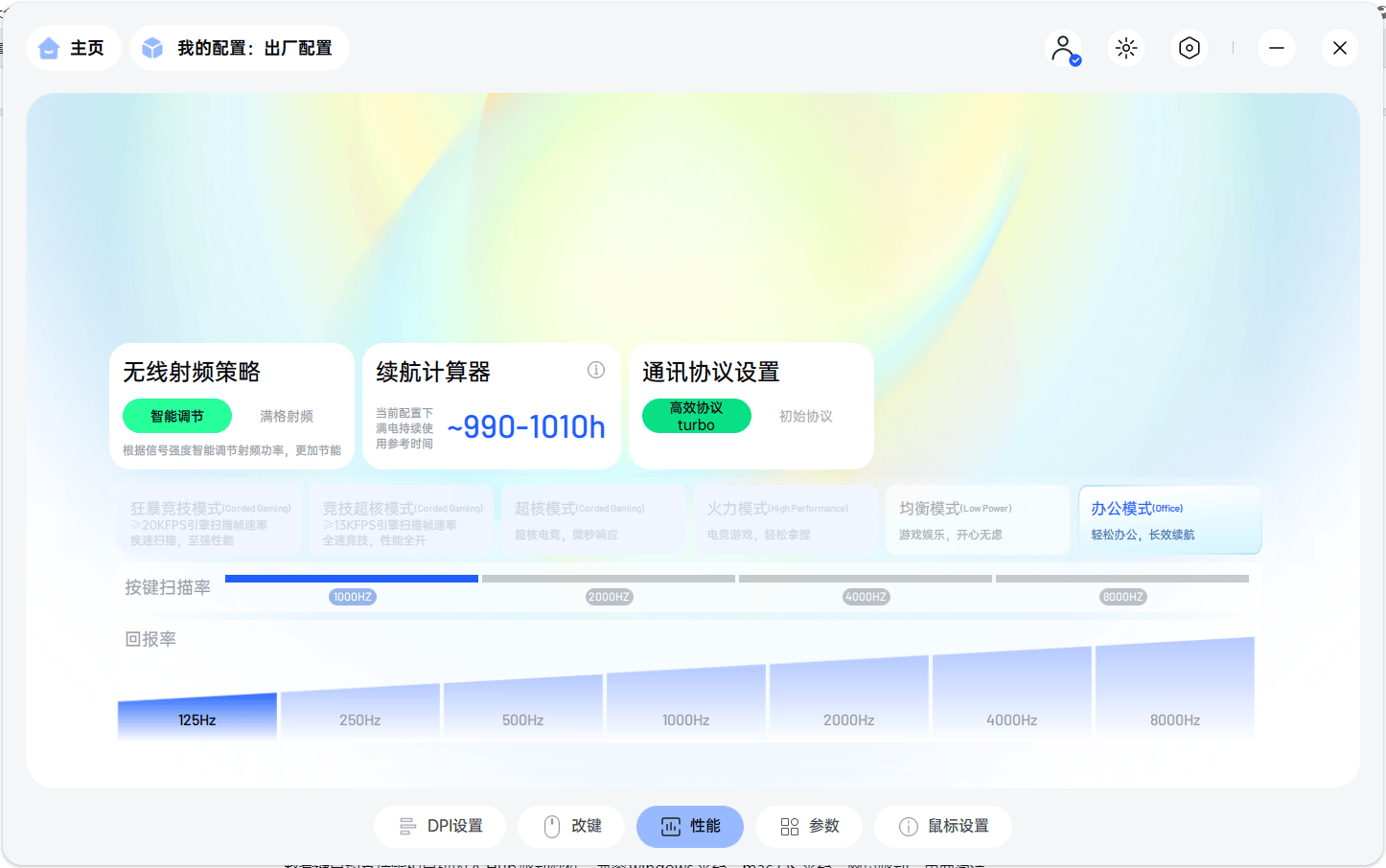Select 狂暴竞技模式 gaming mode
Screen dimensions: 1386x868
211,519
